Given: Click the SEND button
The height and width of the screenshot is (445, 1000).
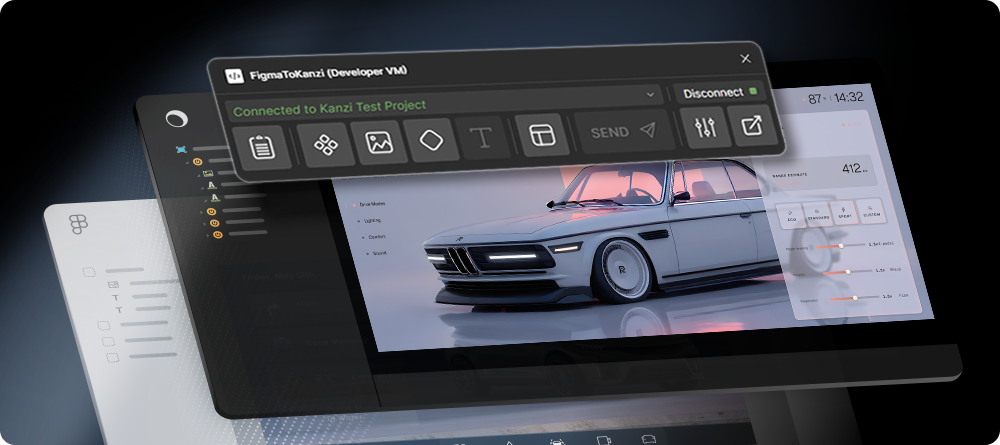Looking at the screenshot, I should point(623,131).
